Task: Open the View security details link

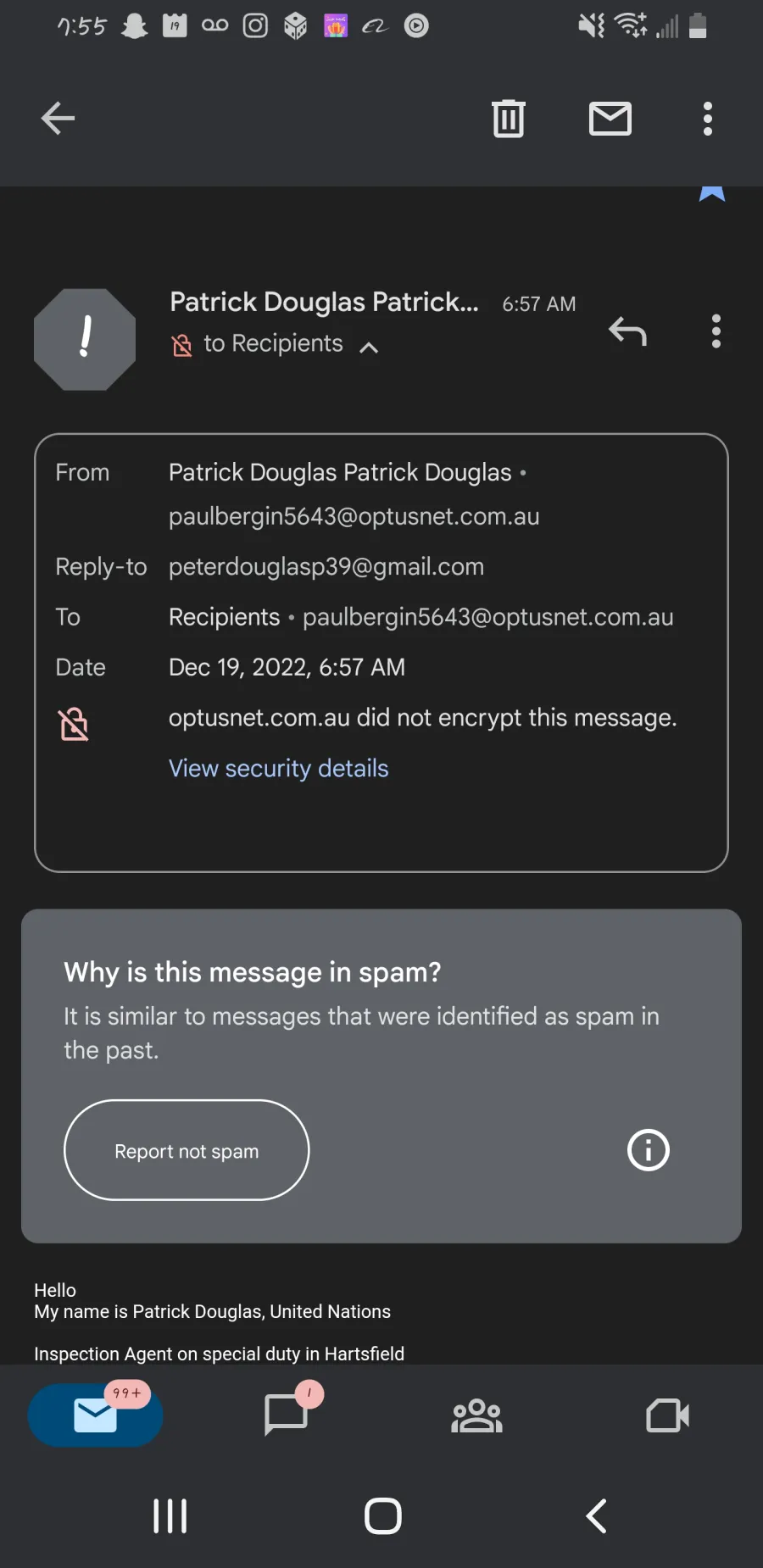Action: coord(278,769)
